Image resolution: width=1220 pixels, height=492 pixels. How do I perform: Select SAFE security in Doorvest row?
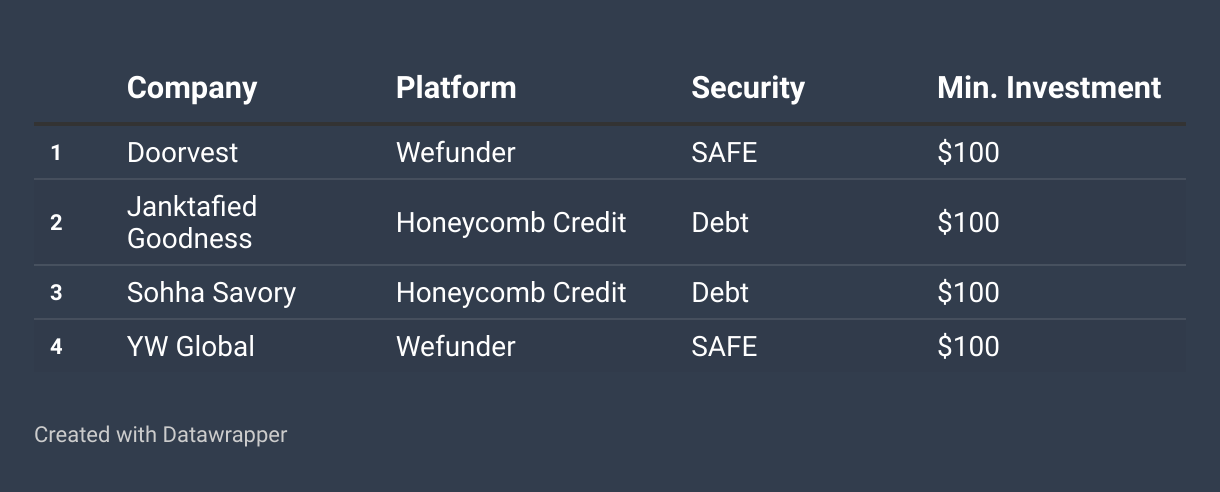pos(724,152)
